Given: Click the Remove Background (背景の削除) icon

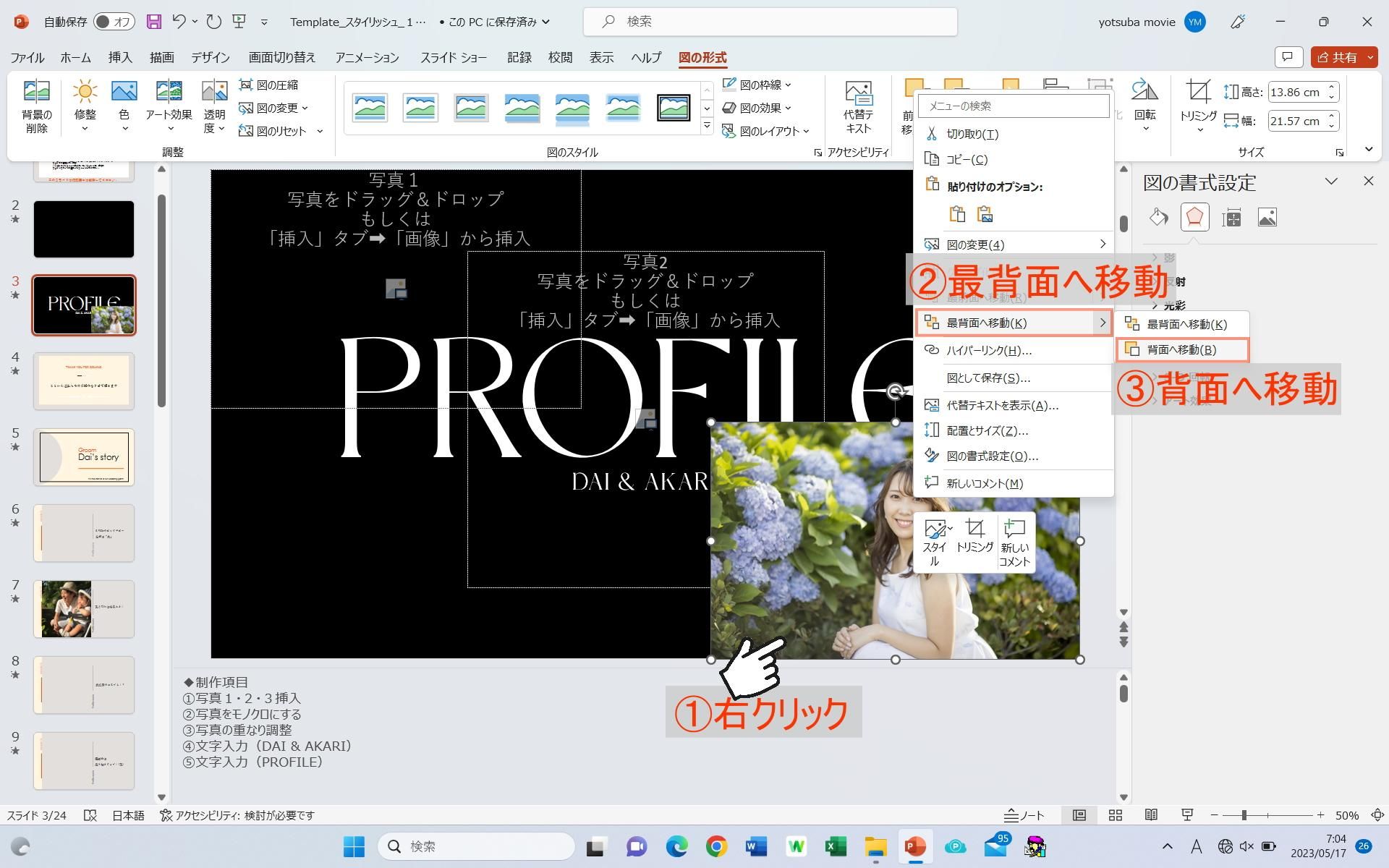Looking at the screenshot, I should pos(36,106).
